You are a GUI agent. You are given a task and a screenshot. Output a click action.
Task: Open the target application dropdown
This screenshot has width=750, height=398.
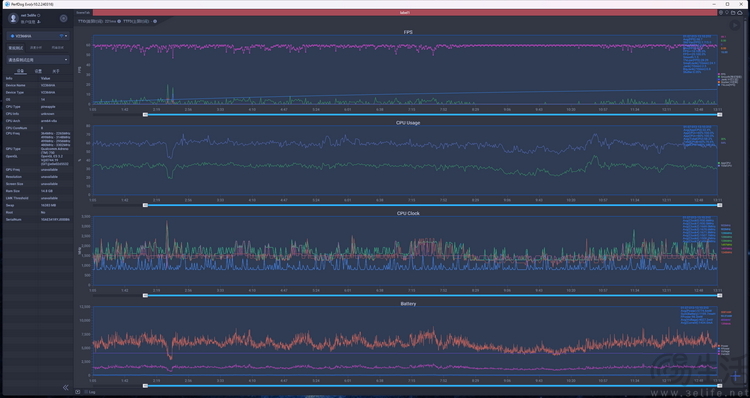coord(38,60)
